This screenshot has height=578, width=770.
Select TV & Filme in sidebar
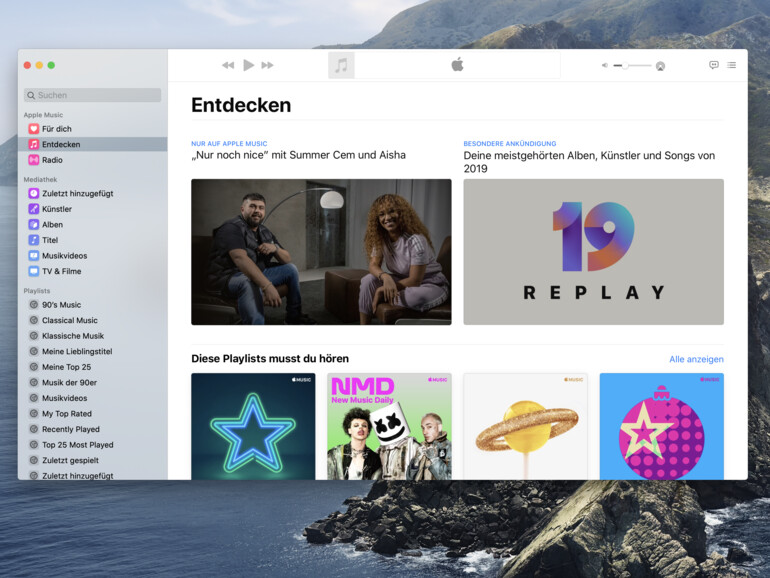point(93,271)
